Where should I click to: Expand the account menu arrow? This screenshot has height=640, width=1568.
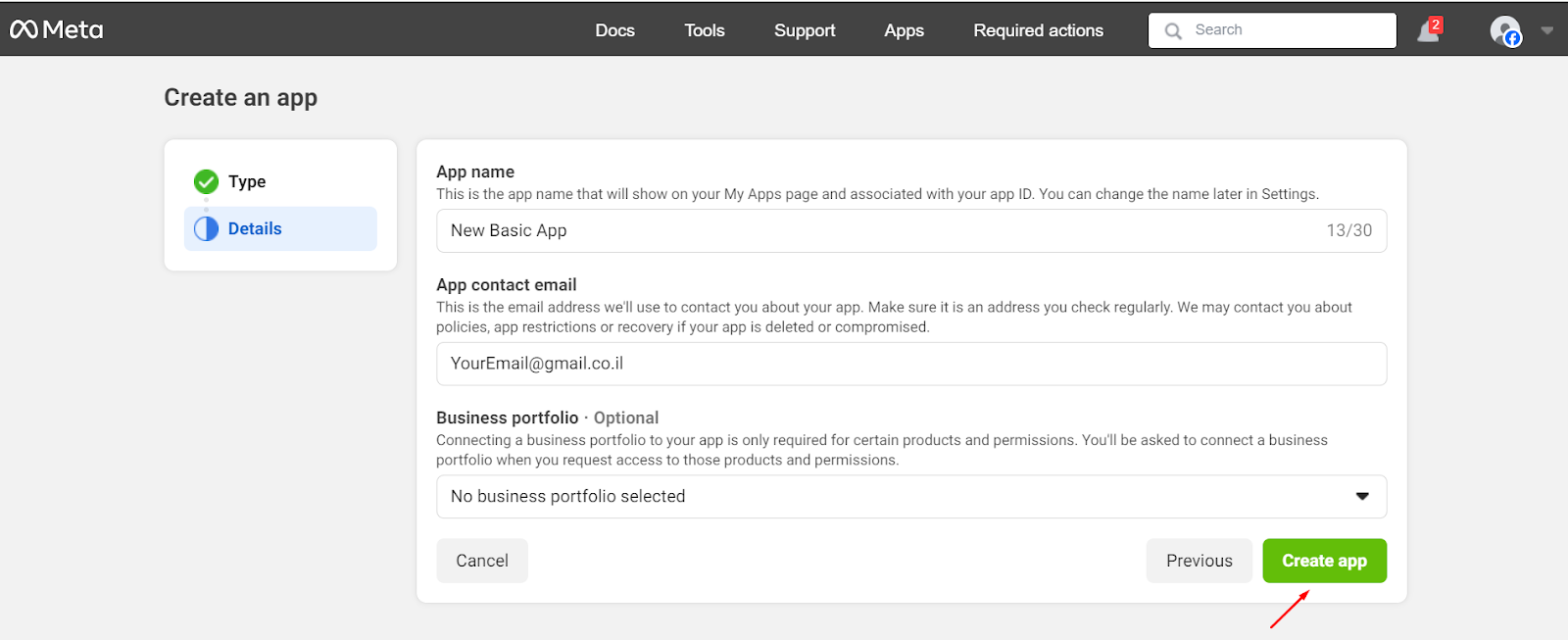click(1547, 30)
